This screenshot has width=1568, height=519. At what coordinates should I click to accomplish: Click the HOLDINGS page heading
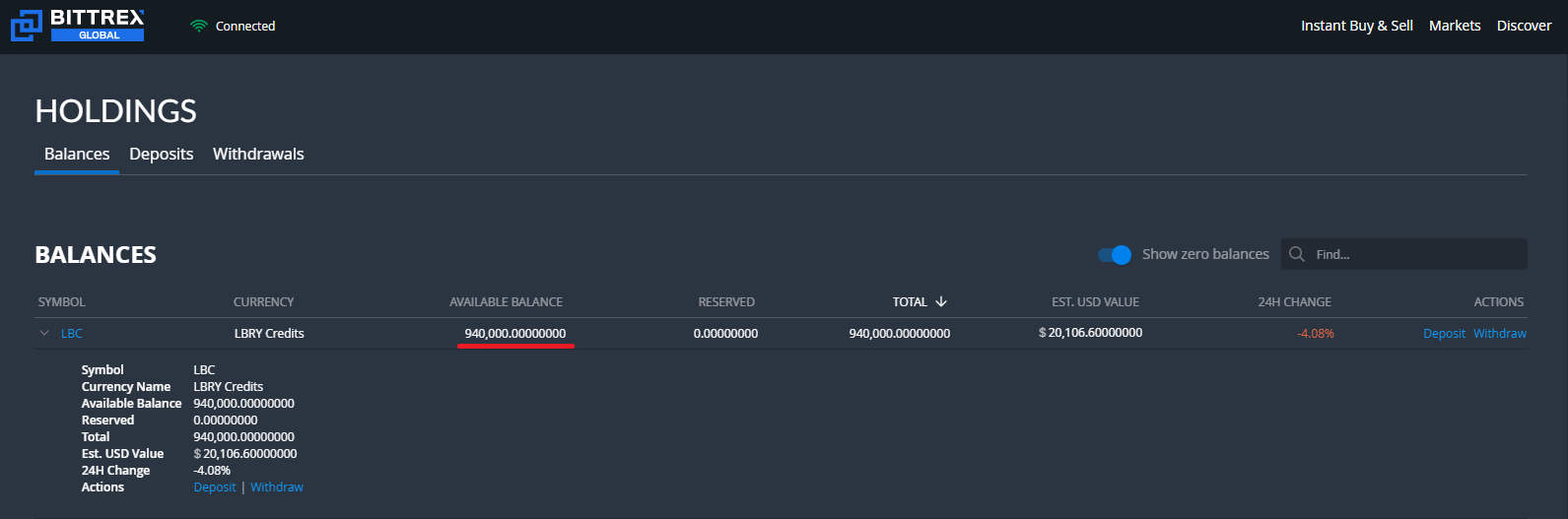pos(116,111)
